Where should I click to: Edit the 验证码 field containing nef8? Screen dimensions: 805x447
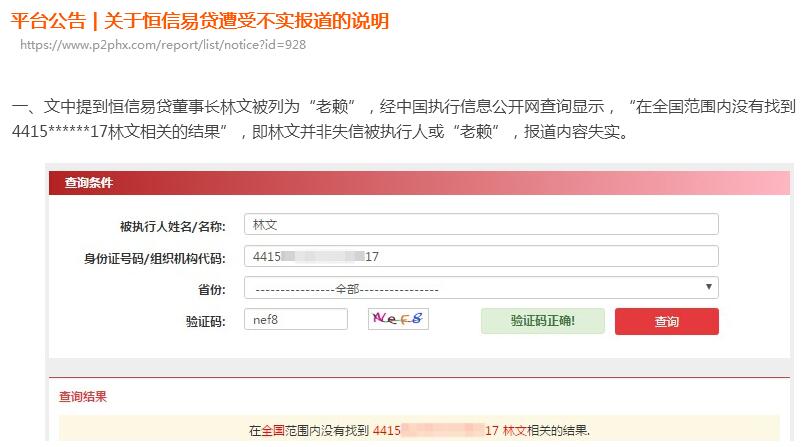pyautogui.click(x=296, y=319)
